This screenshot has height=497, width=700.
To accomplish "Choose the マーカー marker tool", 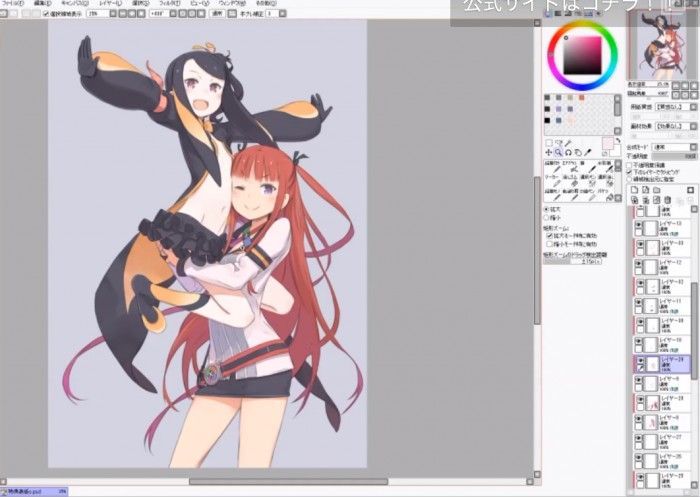I will 553,181.
